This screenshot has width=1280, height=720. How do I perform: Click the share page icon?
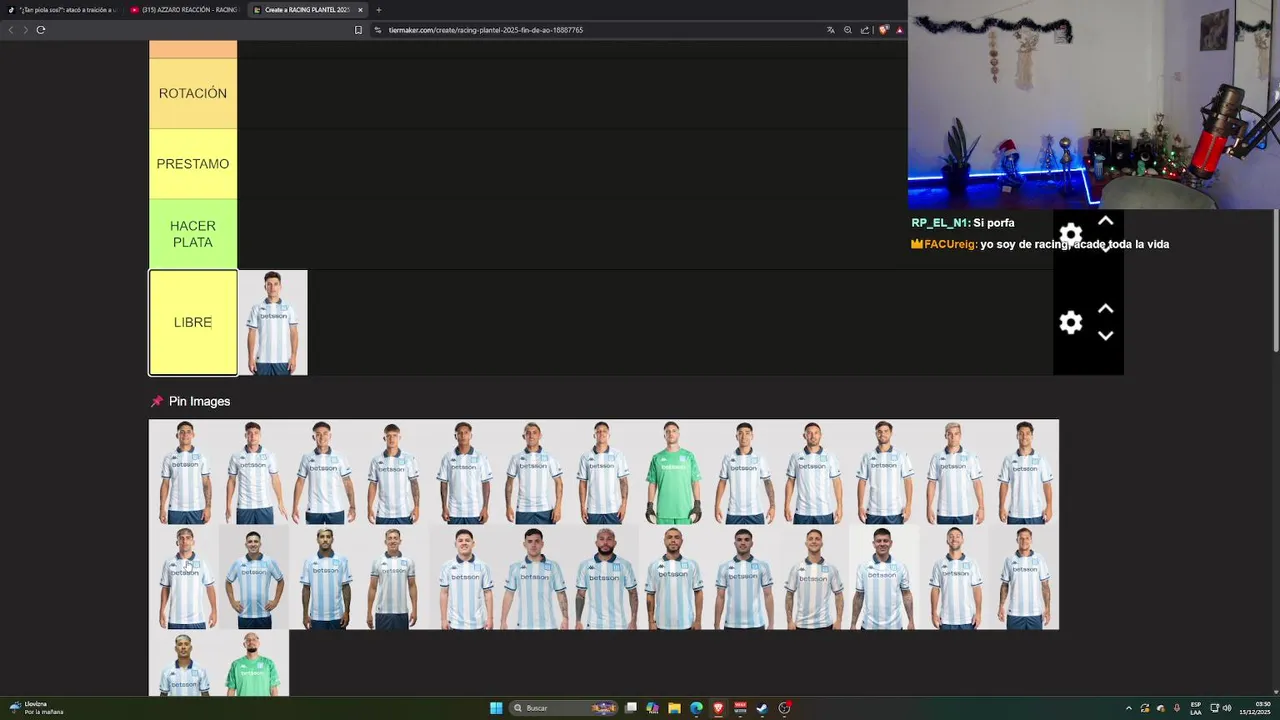coord(864,30)
